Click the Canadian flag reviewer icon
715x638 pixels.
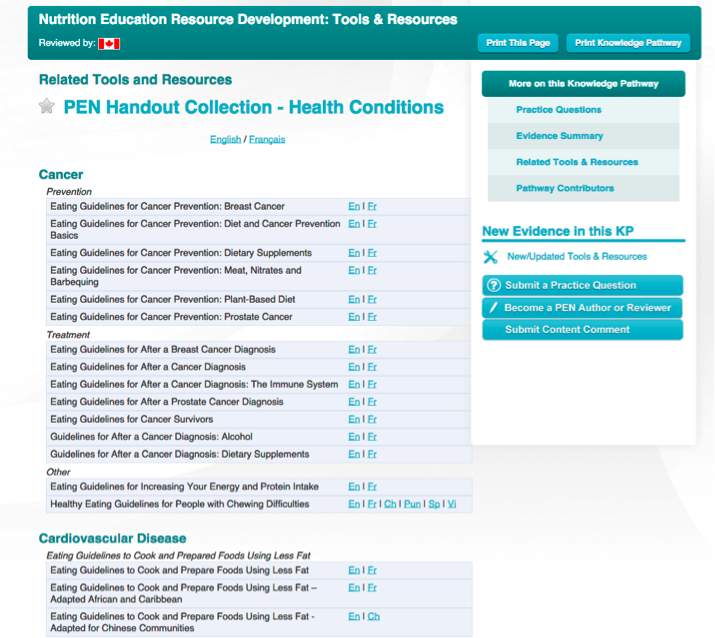(x=109, y=43)
